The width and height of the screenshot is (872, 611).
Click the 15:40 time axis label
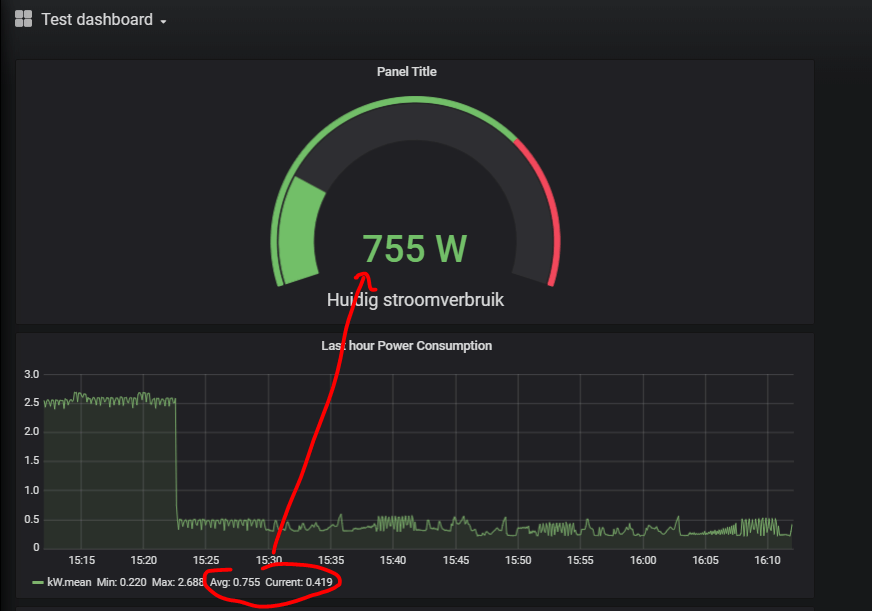(393, 560)
